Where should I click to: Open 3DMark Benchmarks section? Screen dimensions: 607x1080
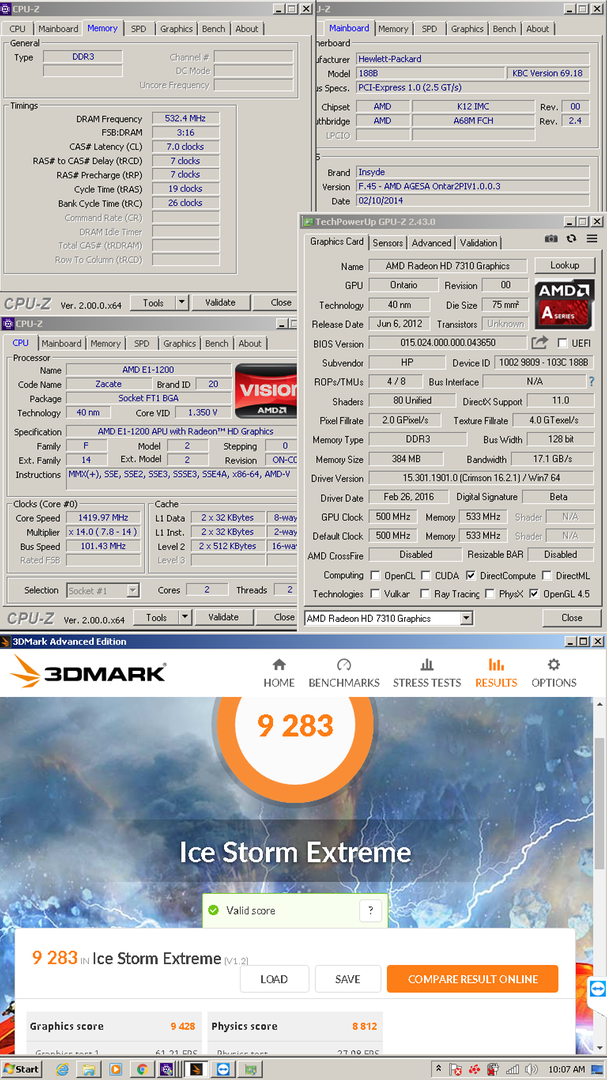click(344, 673)
